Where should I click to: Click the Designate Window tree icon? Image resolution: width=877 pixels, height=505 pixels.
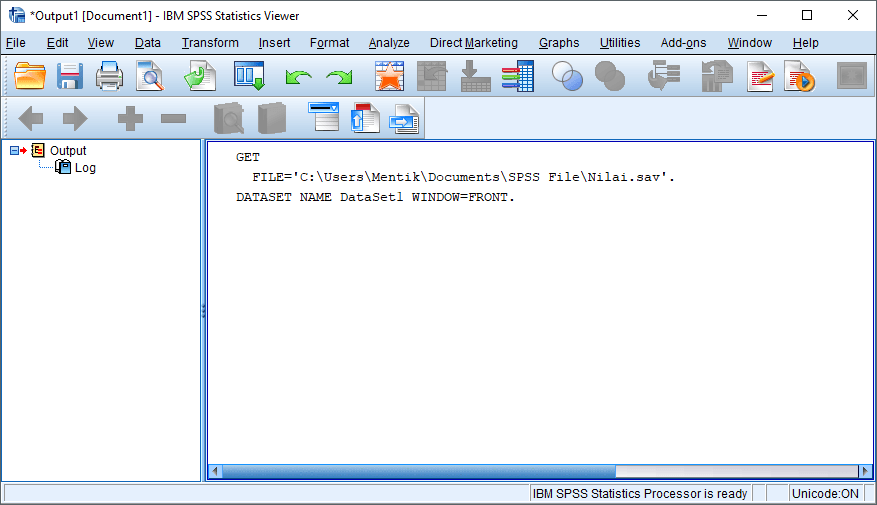tap(663, 76)
